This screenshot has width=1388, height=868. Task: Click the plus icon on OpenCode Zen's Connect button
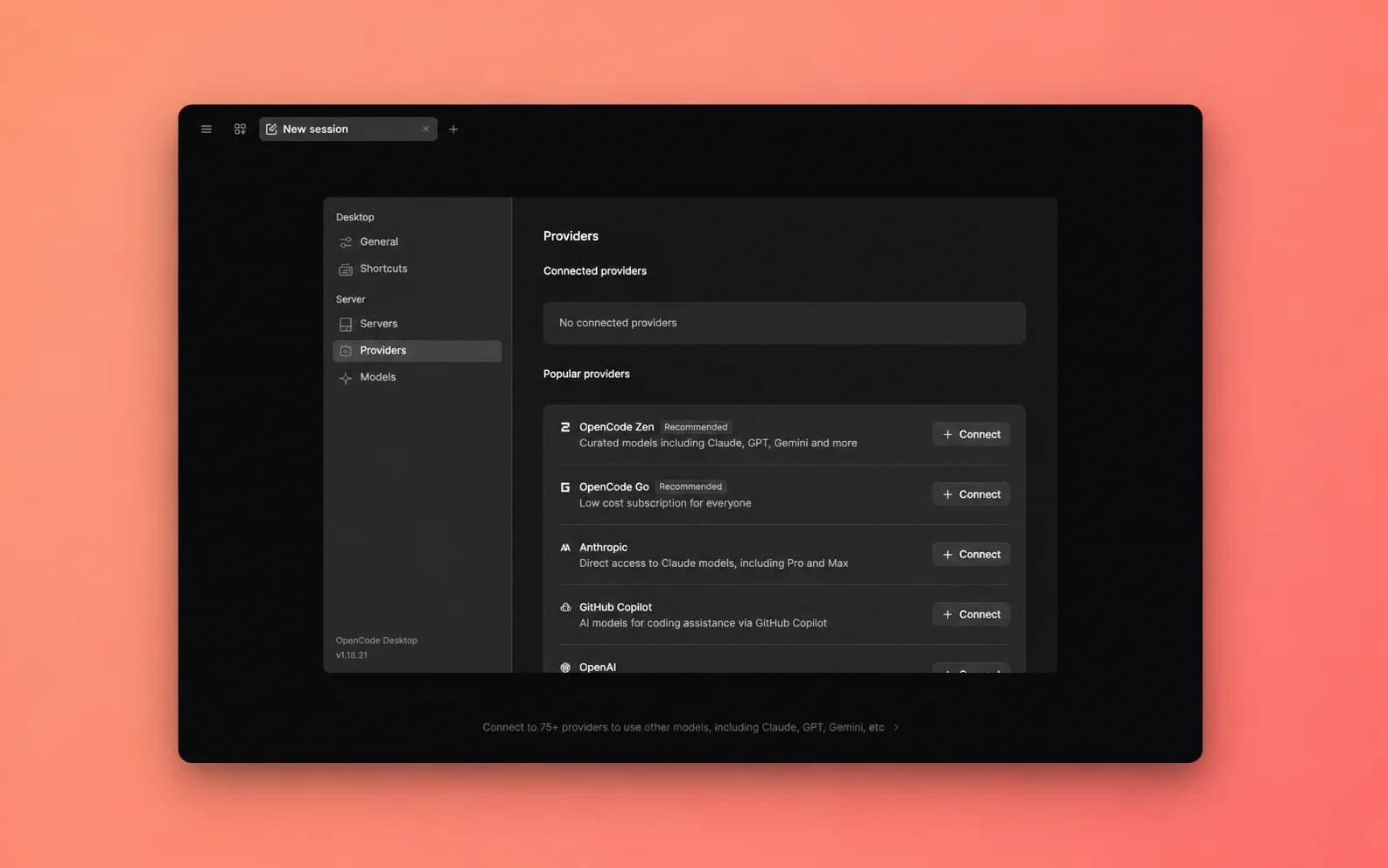click(x=948, y=435)
